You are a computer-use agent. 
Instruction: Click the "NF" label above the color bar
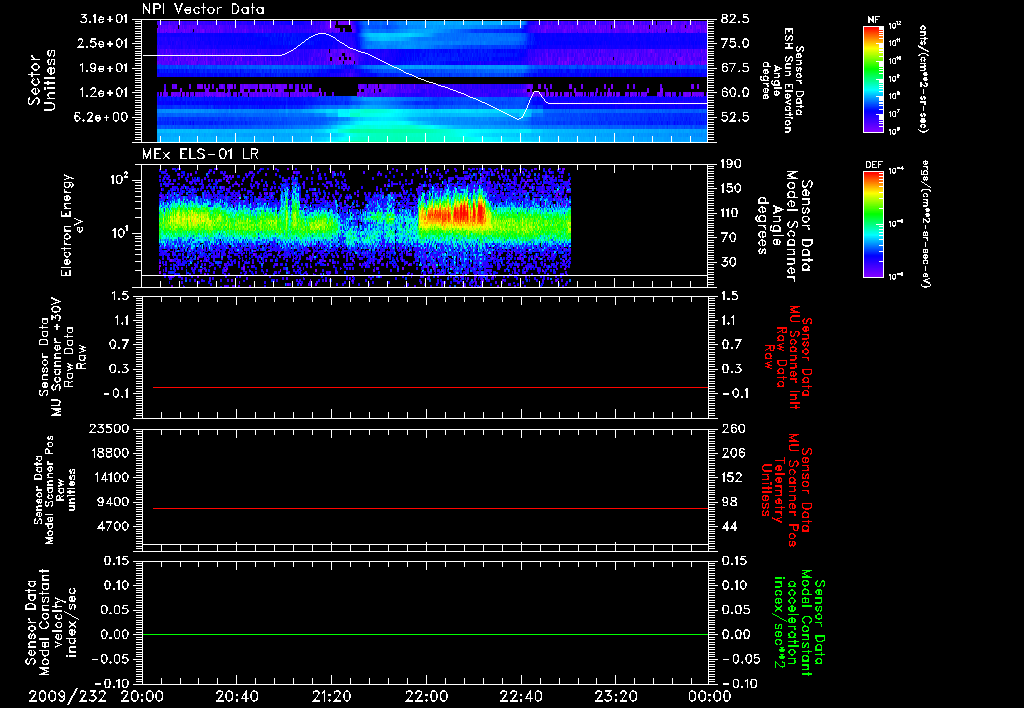click(874, 20)
